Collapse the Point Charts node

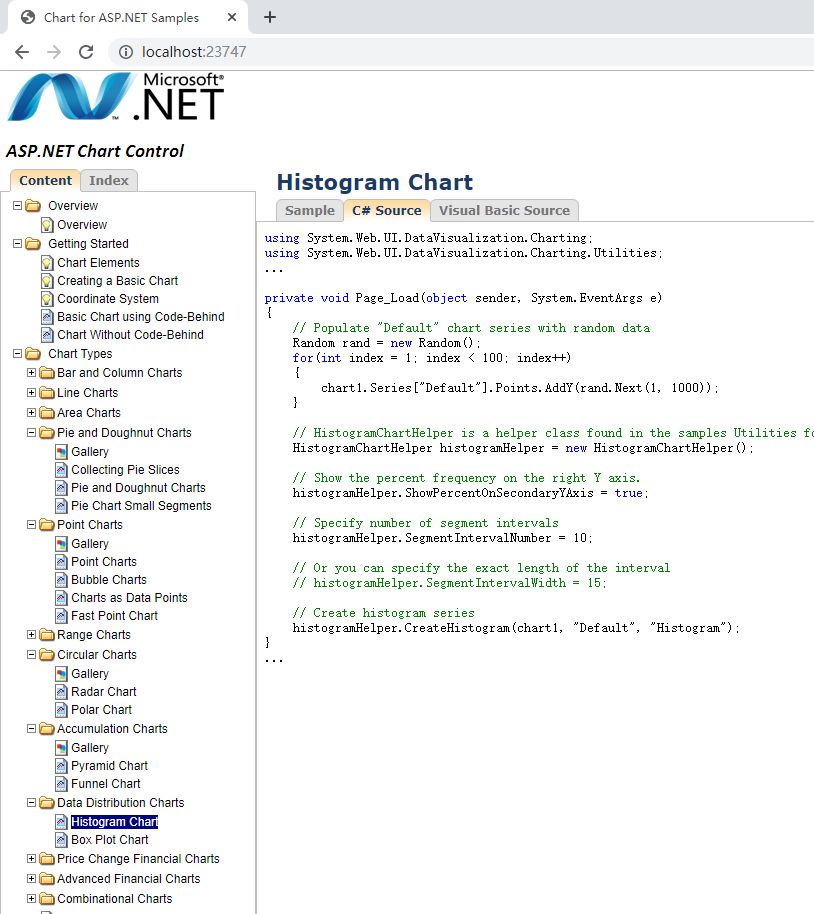click(x=31, y=525)
